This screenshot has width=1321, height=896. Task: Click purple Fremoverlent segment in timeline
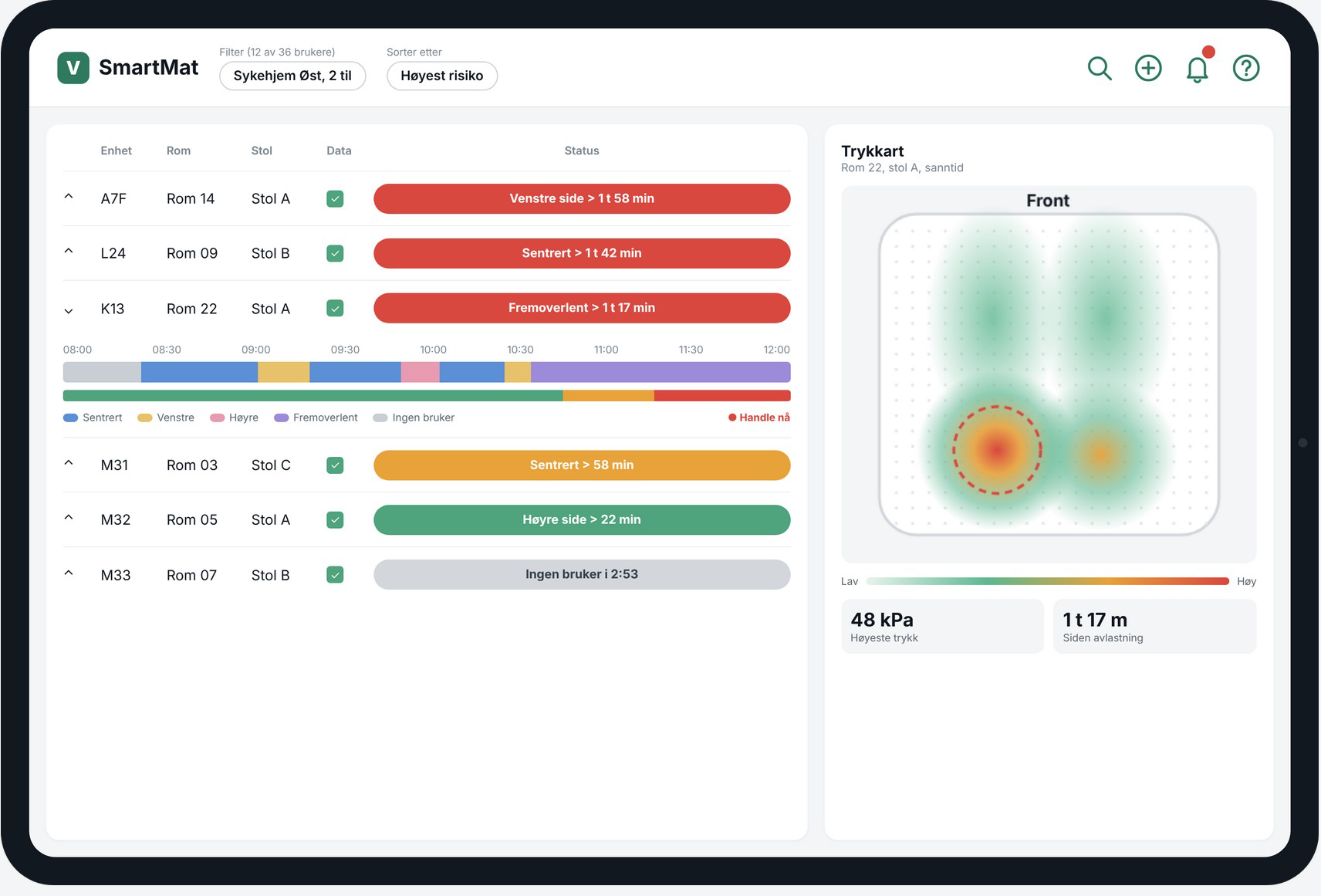click(x=660, y=372)
